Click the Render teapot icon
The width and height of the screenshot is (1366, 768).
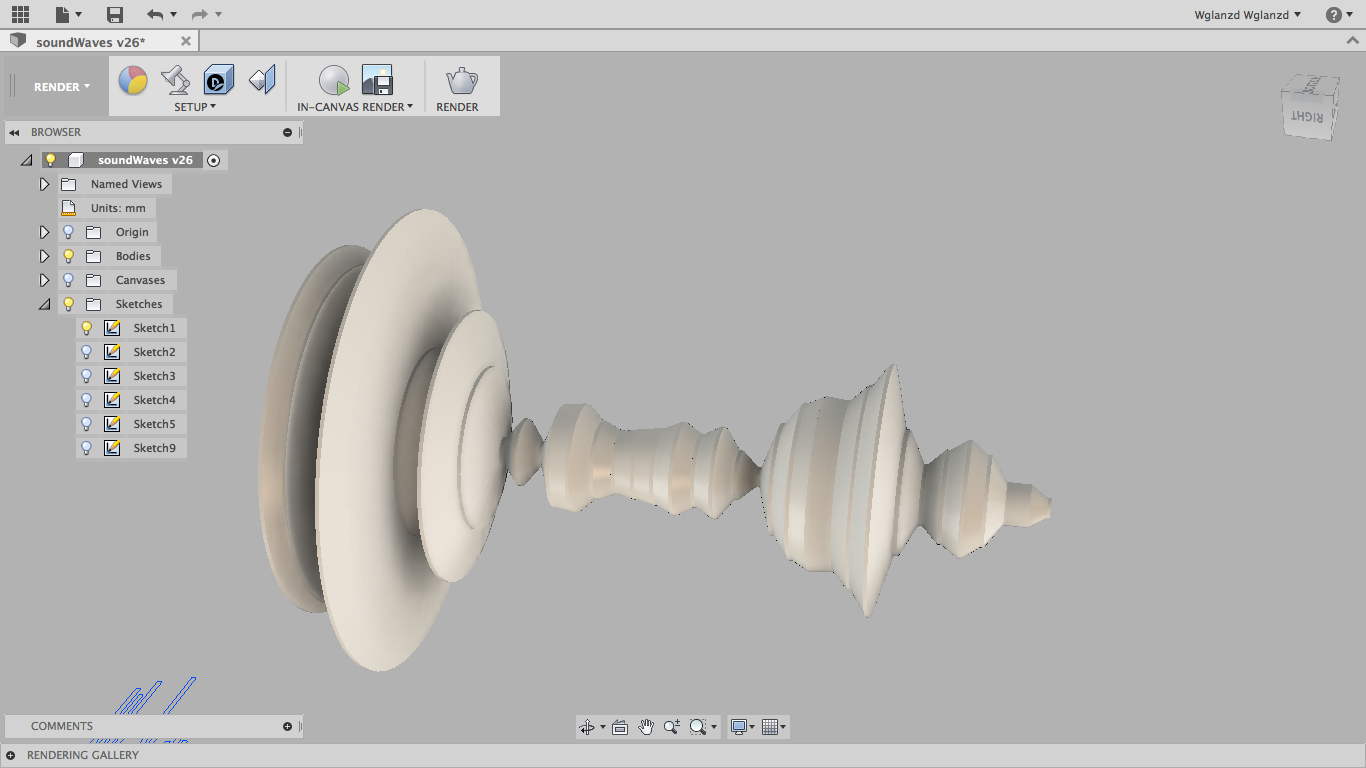coord(461,80)
